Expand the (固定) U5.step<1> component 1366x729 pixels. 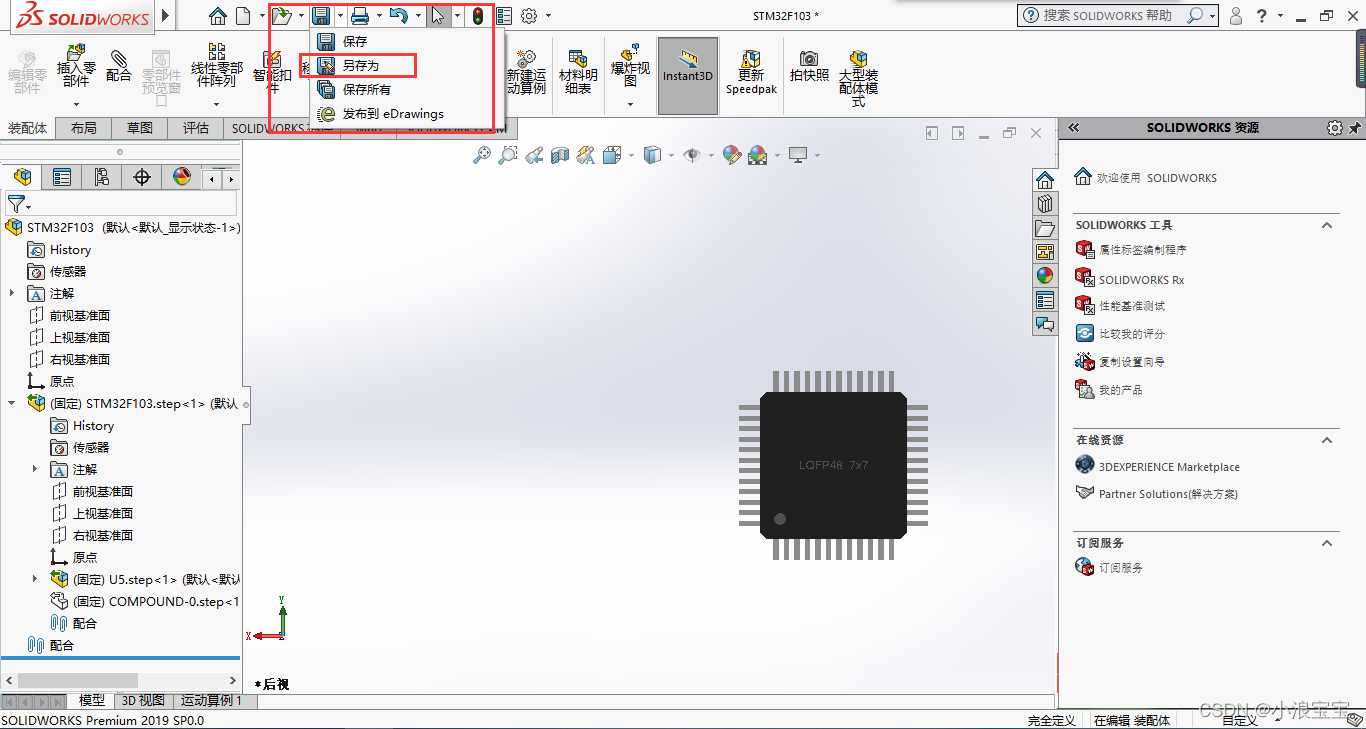(x=35, y=579)
